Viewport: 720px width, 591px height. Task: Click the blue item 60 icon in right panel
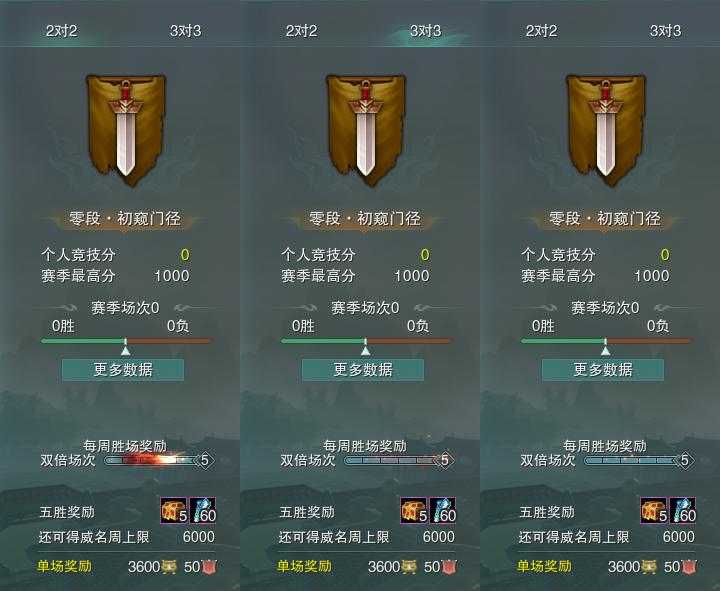[683, 510]
